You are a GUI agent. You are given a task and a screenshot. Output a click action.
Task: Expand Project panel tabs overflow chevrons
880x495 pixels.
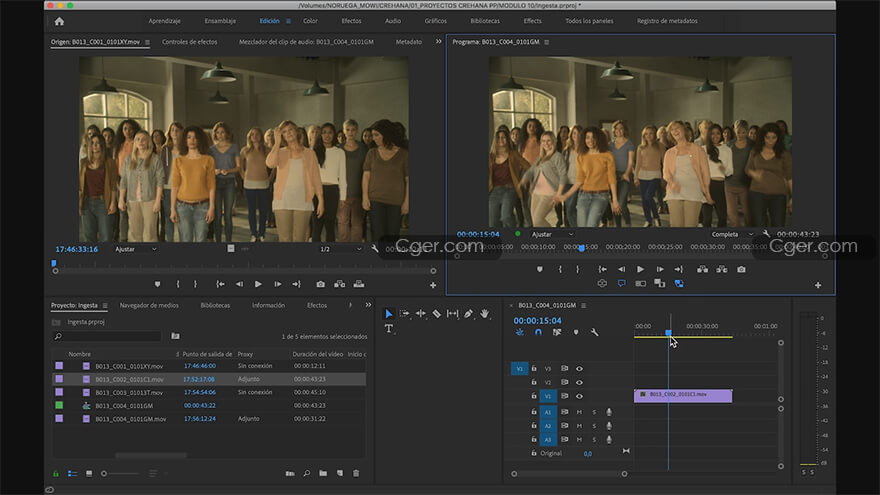coord(368,305)
